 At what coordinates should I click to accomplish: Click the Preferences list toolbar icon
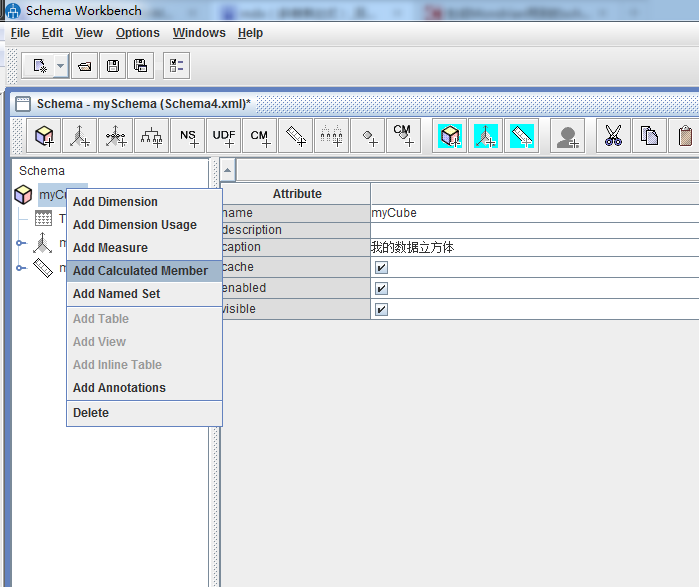[177, 66]
